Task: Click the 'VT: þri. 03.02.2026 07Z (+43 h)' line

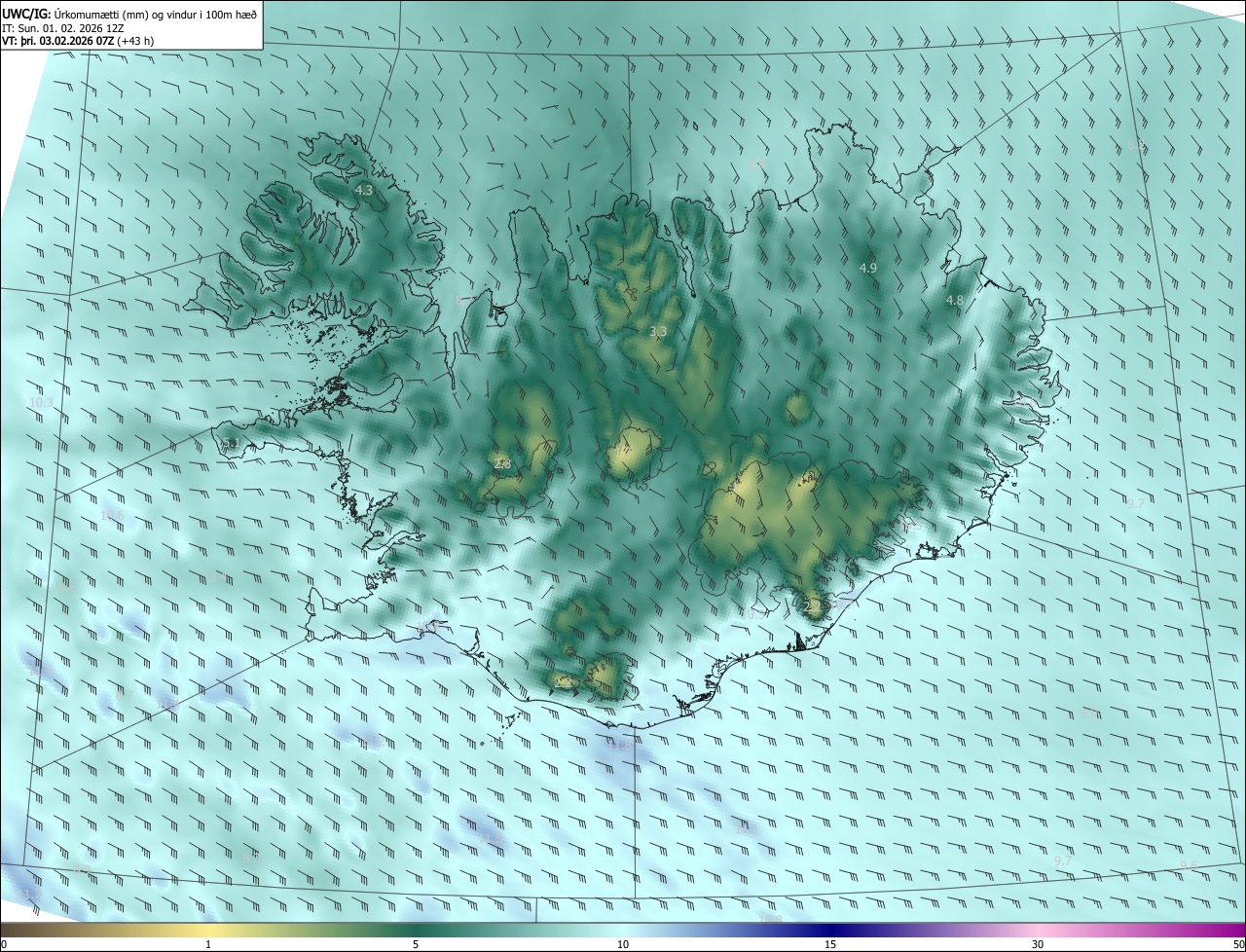Action: tap(78, 41)
